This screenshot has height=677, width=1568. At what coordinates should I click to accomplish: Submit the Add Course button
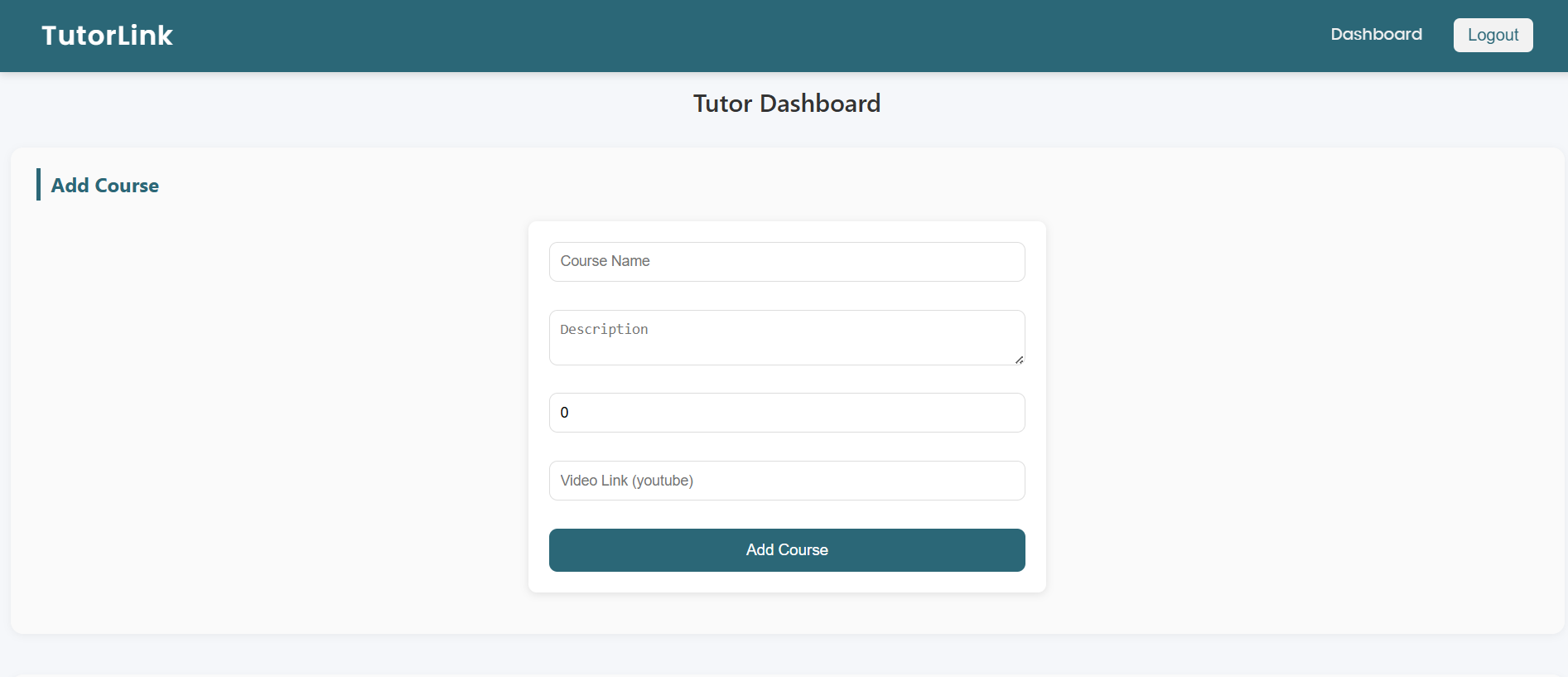coord(787,550)
